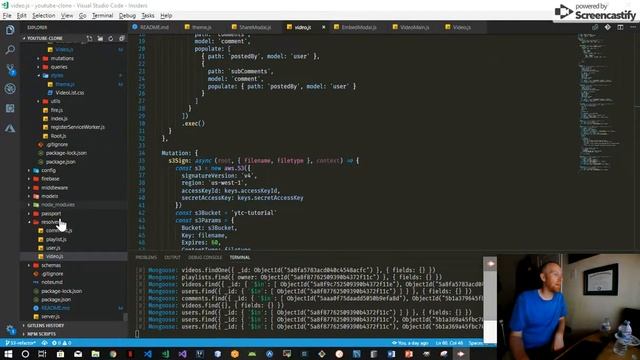Screen dimensions: 640x360
Task: Click the errors and warnings count in status bar
Action: coord(62,343)
